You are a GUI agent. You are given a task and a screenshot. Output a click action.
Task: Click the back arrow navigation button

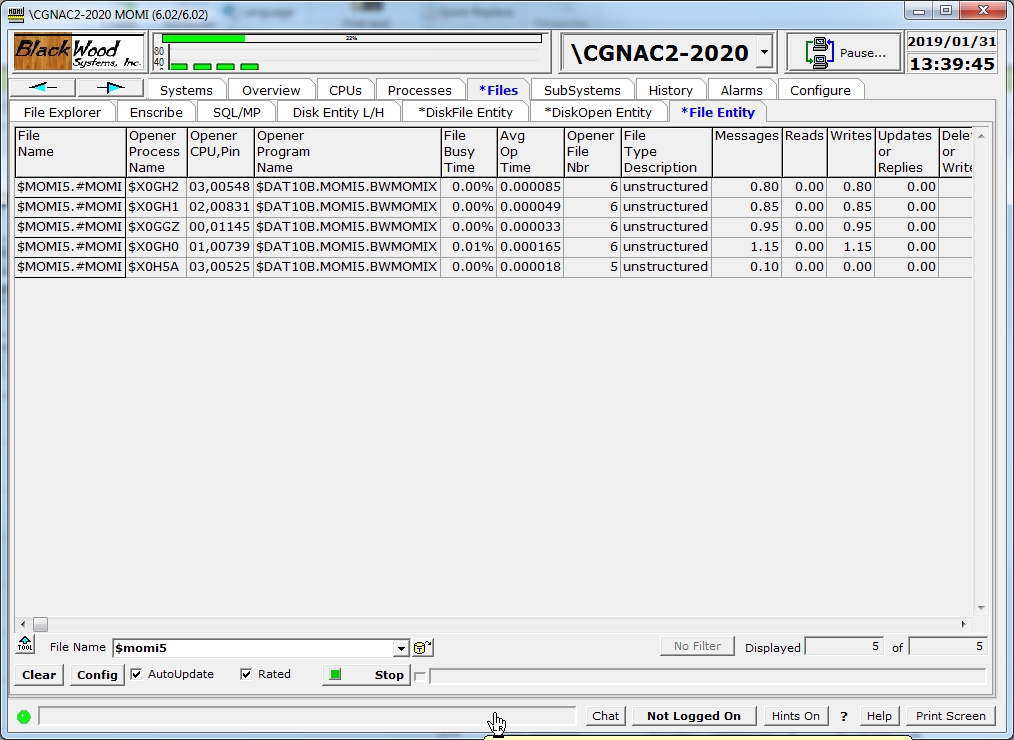point(43,88)
